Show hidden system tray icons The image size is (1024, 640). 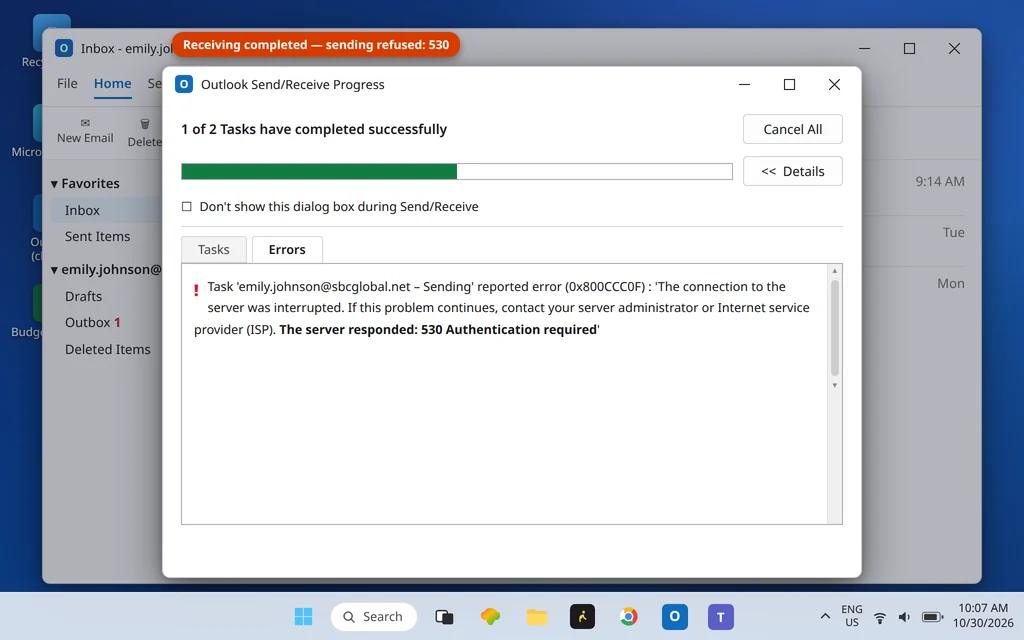[825, 616]
